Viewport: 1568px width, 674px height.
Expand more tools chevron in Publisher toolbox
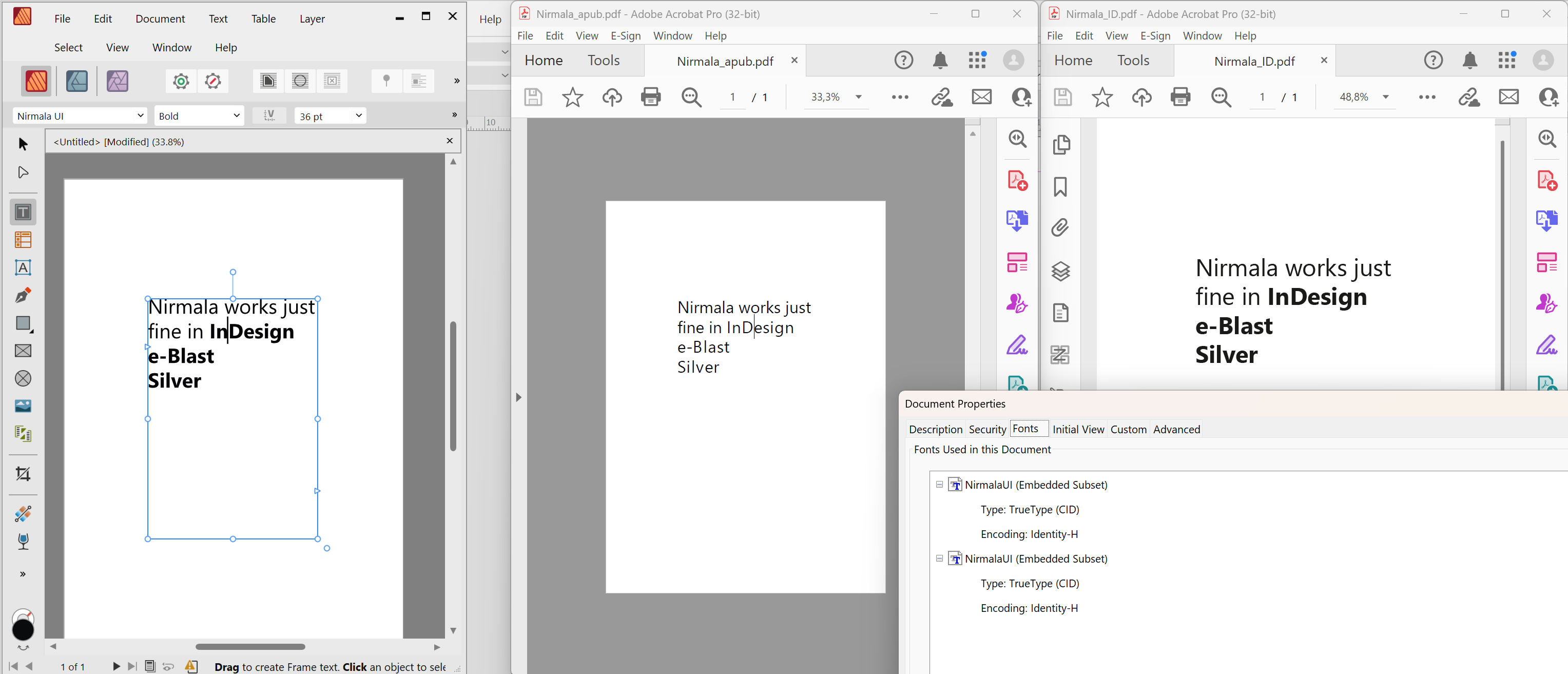tap(23, 574)
